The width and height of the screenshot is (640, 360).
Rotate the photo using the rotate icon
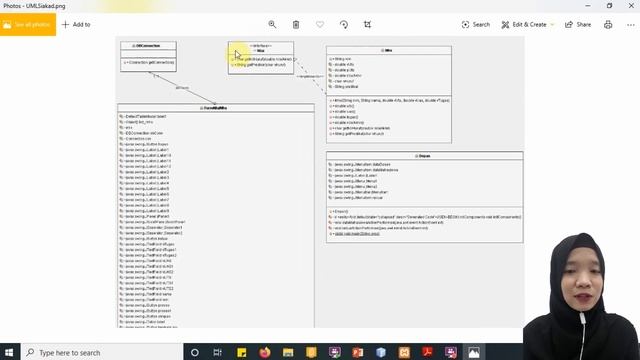click(x=344, y=24)
